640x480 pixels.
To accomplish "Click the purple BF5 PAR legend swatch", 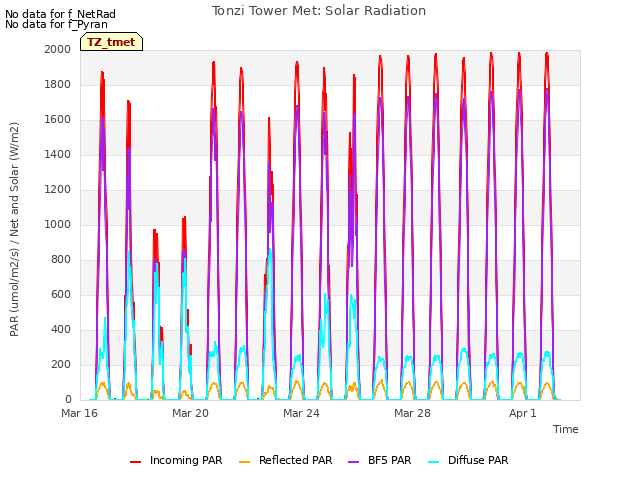I will [x=353, y=462].
